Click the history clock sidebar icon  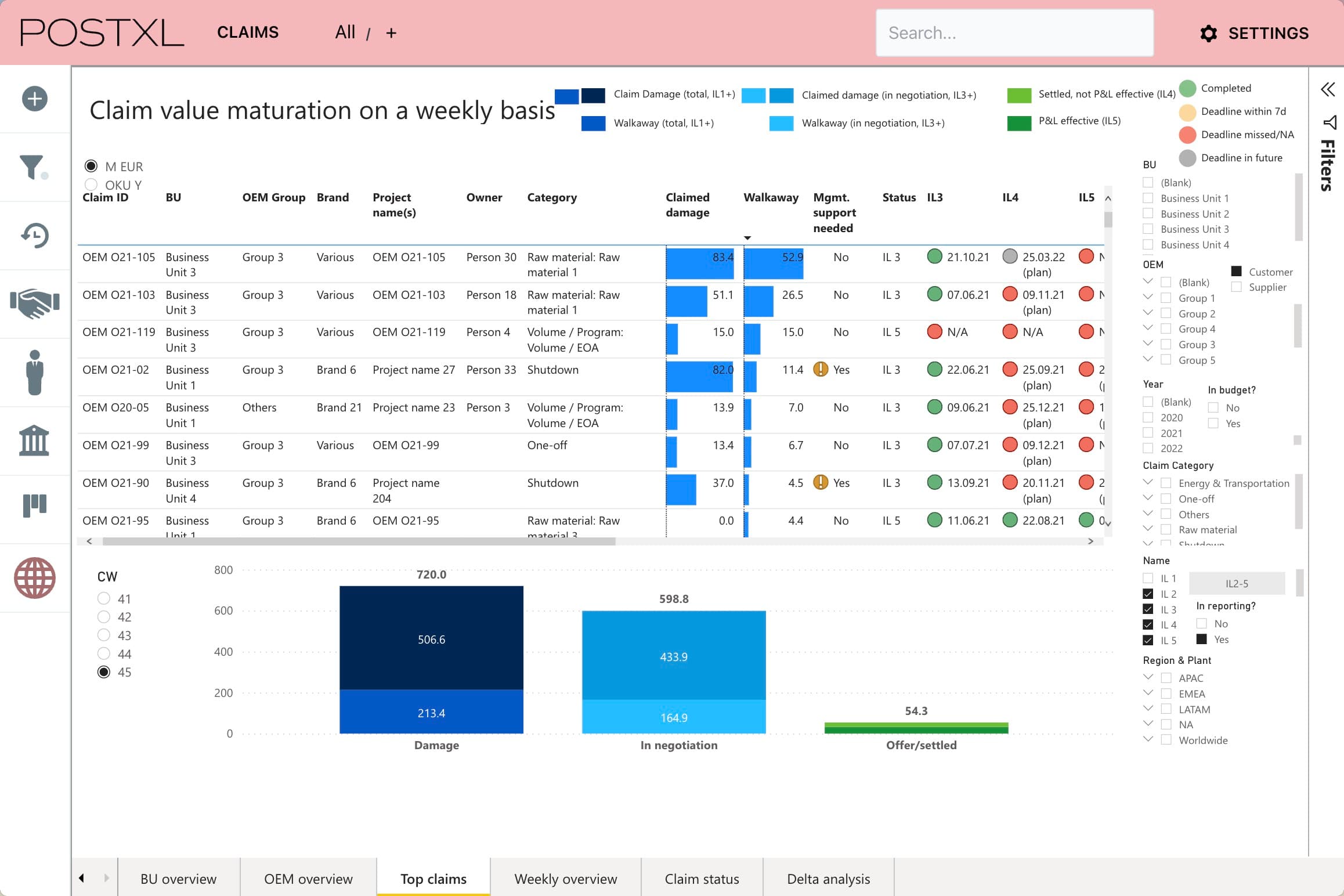coord(35,236)
